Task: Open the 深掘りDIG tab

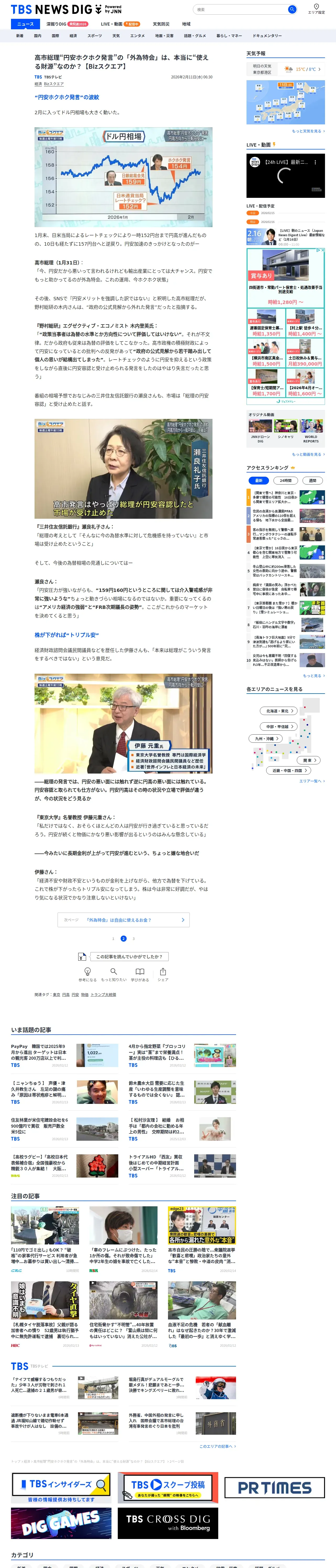Action: click(67, 24)
